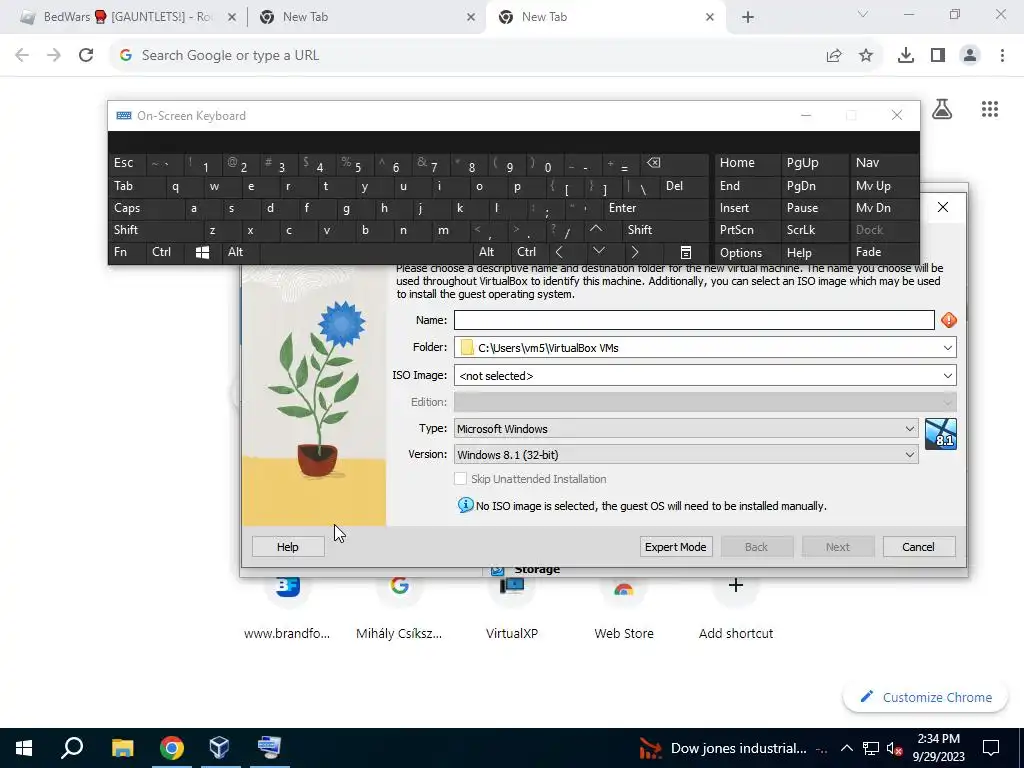Click Customize Chrome button
This screenshot has width=1024, height=768.
926,697
